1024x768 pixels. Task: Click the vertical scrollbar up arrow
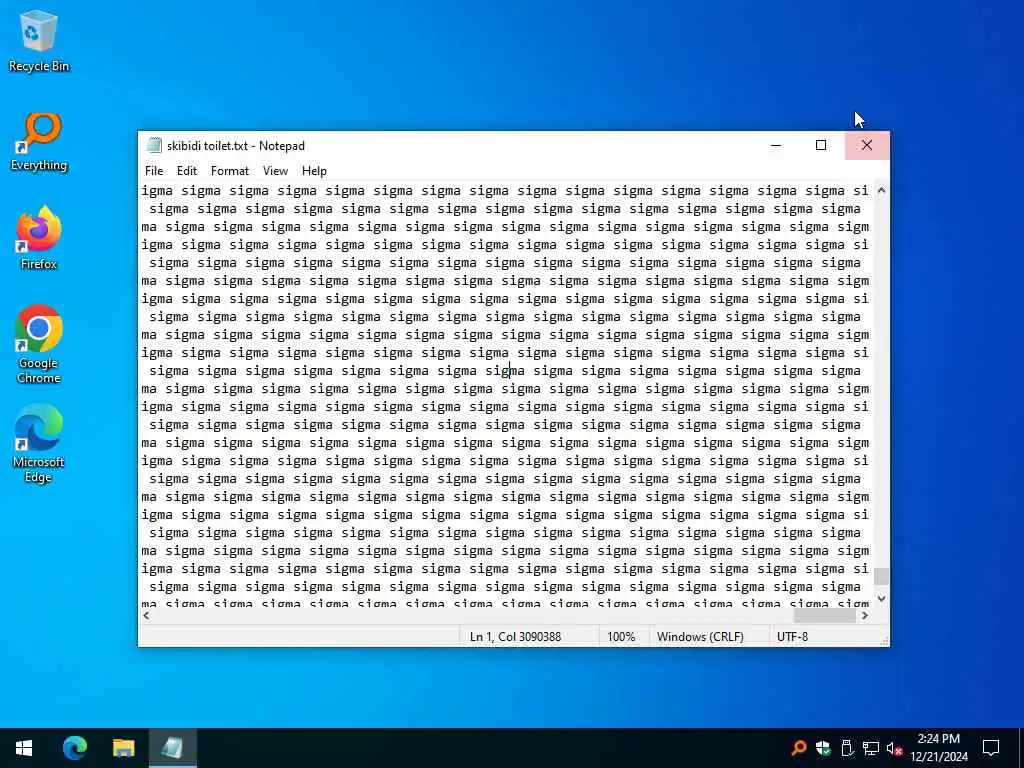point(881,190)
